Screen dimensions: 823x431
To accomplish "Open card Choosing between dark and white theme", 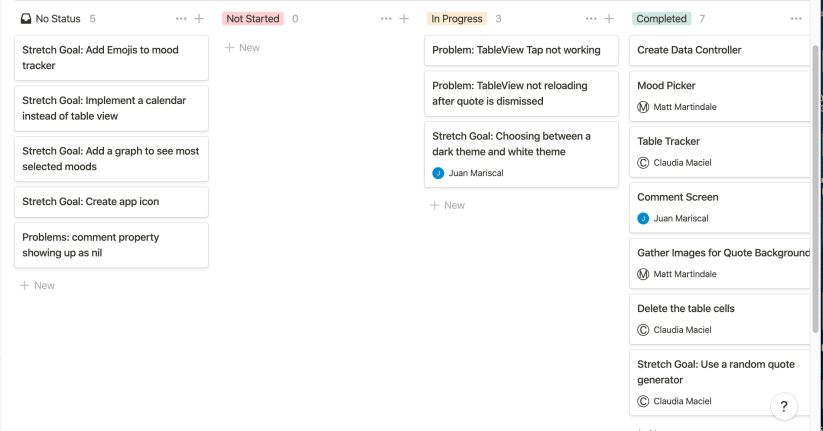I will pyautogui.click(x=521, y=154).
